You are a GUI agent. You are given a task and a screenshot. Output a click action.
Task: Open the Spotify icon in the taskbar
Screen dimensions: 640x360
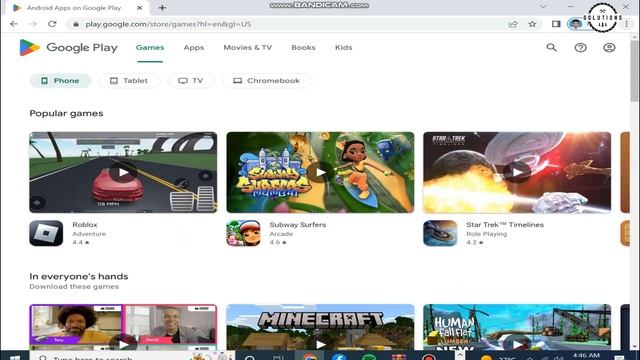click(369, 358)
